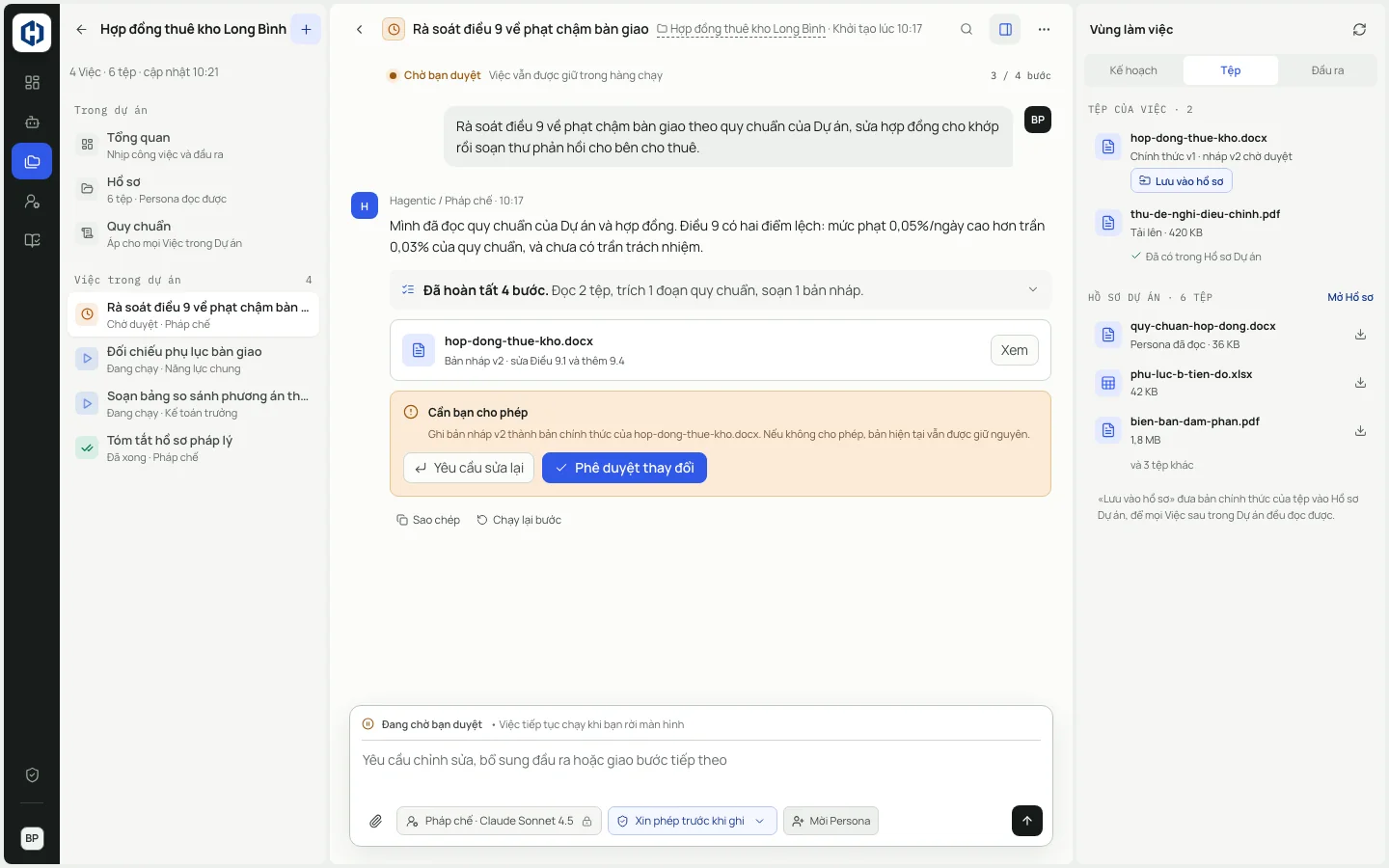This screenshot has width=1389, height=868.
Task: Add a new task with the plus button
Action: coord(306,30)
